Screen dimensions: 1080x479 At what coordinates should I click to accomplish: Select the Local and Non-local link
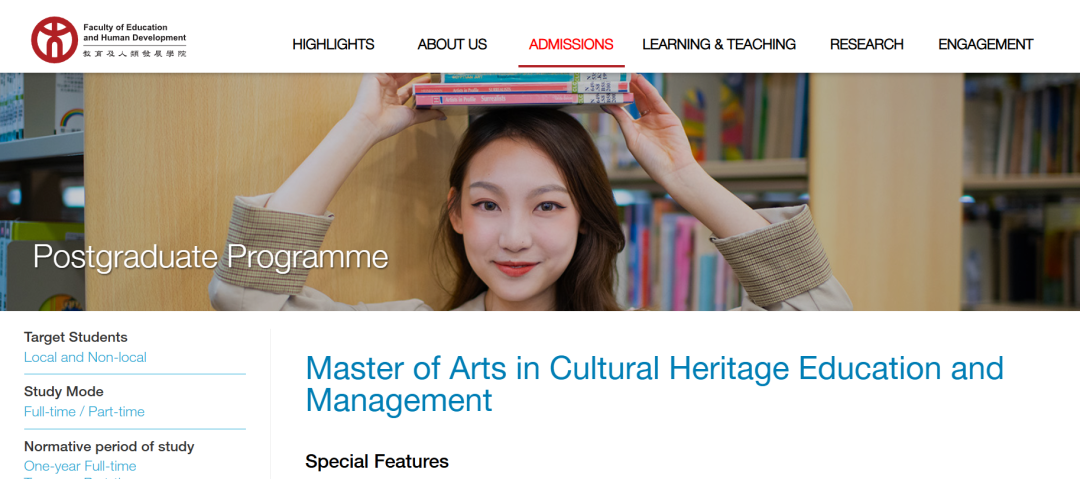click(x=85, y=357)
